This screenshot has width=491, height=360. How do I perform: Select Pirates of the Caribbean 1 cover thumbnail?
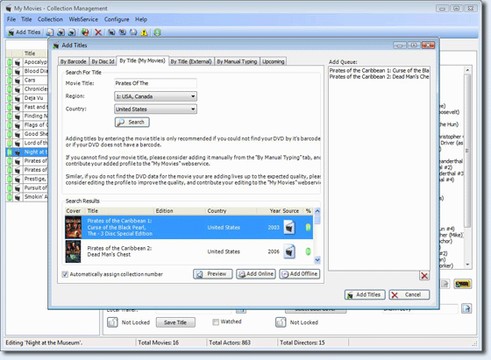73,227
